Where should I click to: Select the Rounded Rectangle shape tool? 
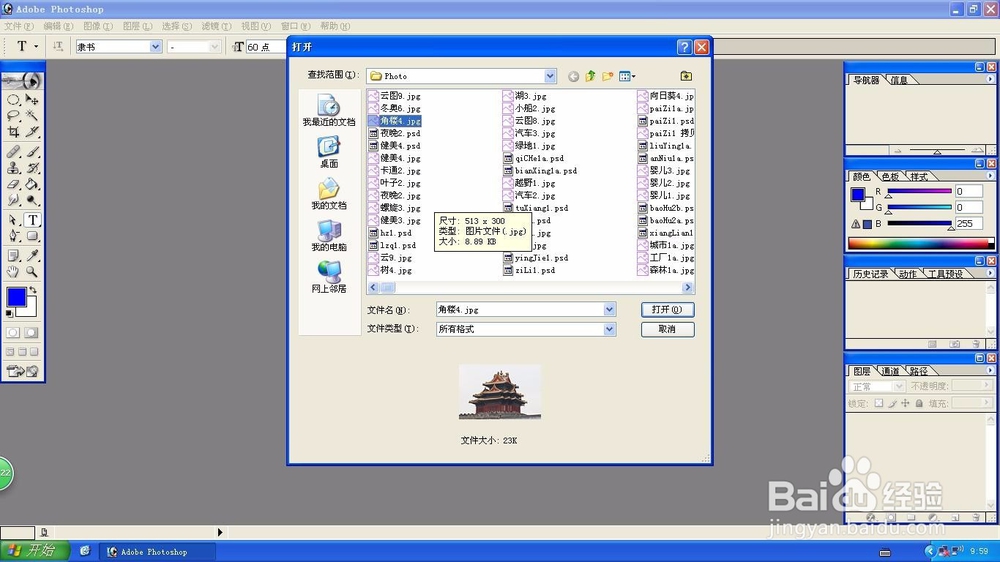point(32,236)
